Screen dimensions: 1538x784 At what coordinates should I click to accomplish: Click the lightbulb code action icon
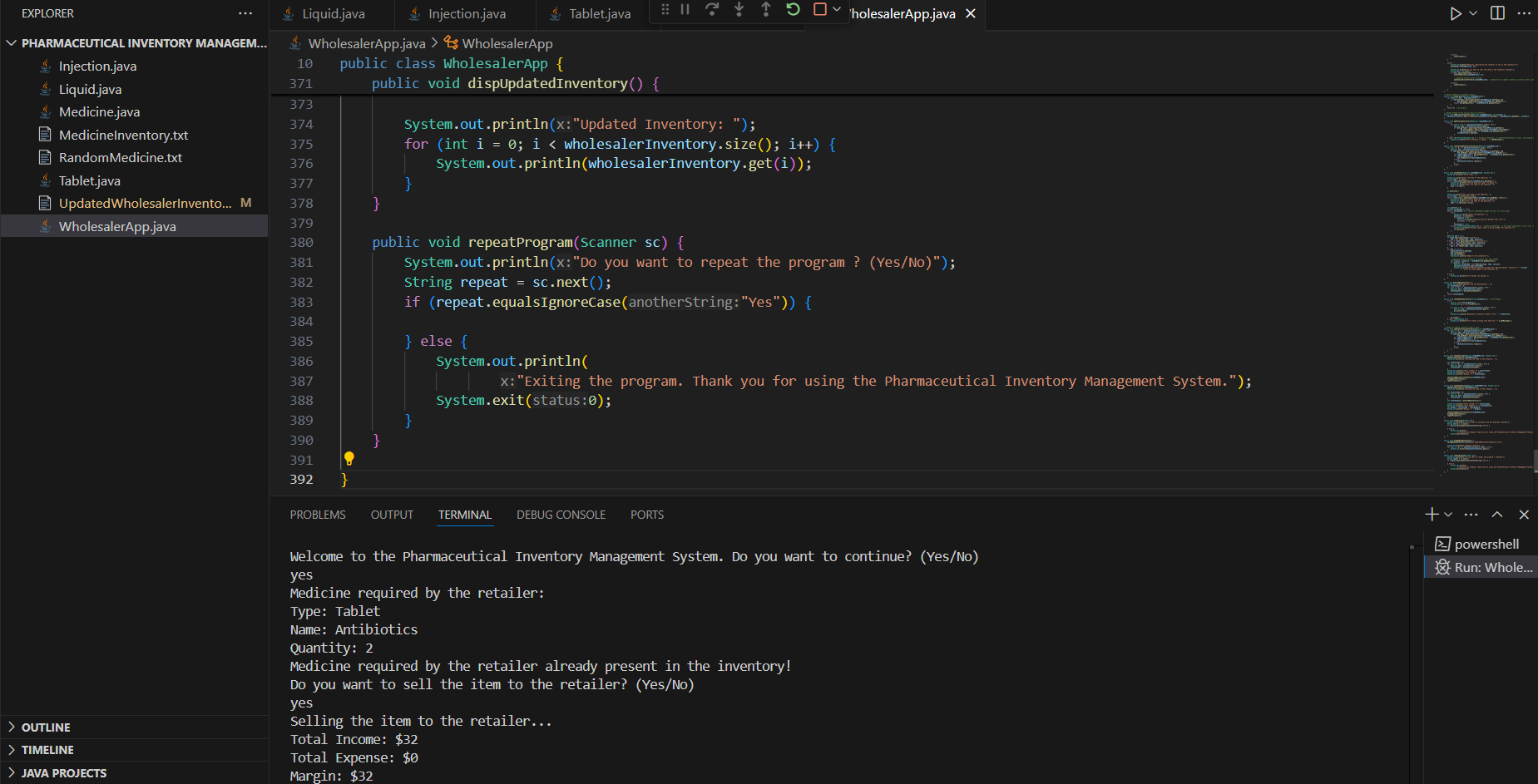tap(349, 459)
